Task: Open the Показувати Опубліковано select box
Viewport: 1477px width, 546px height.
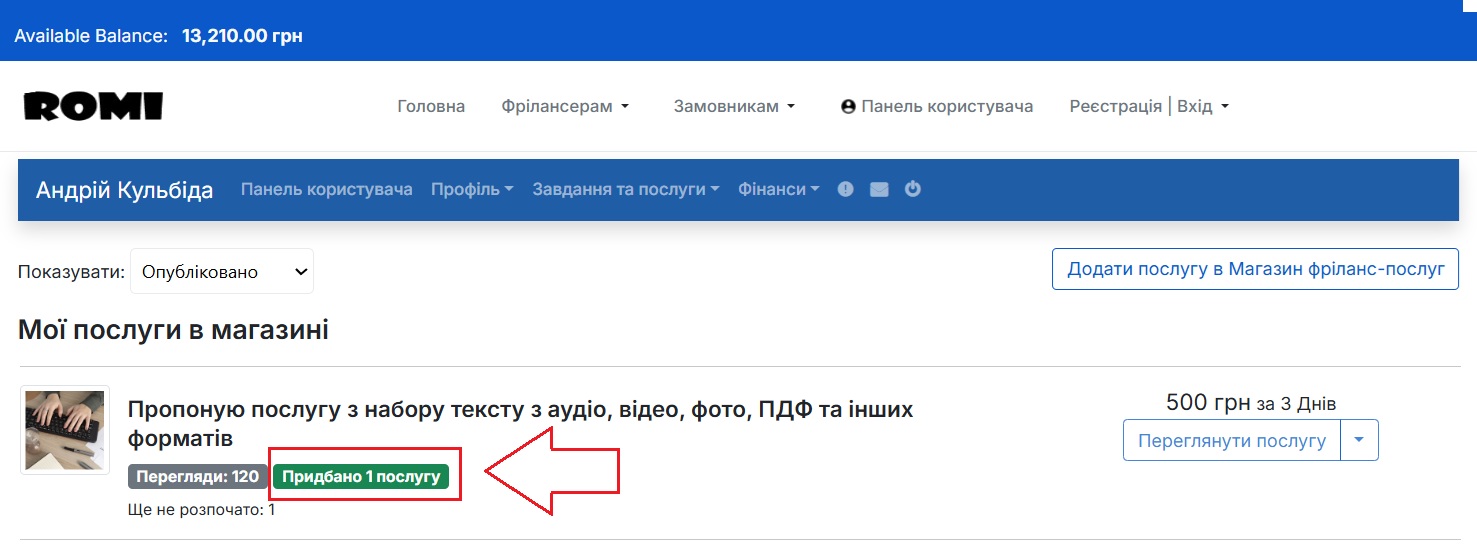Action: click(222, 271)
